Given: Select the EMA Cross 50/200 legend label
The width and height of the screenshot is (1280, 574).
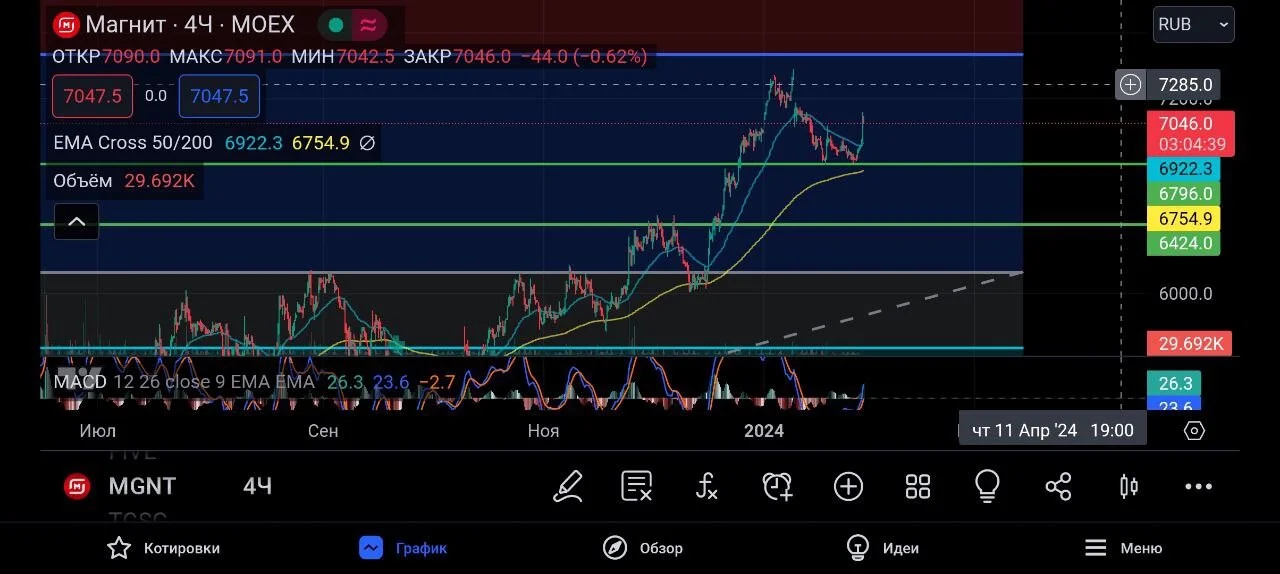Looking at the screenshot, I should pos(133,143).
